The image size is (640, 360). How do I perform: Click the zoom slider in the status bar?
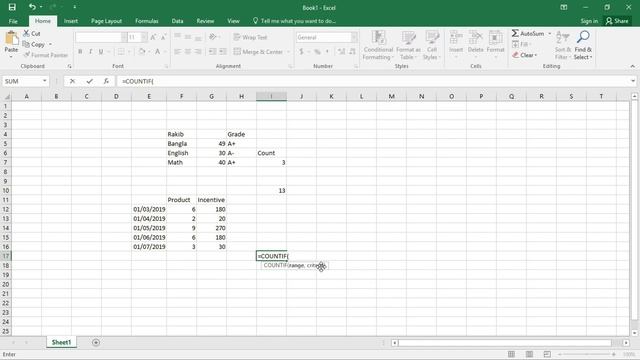(x=587, y=354)
